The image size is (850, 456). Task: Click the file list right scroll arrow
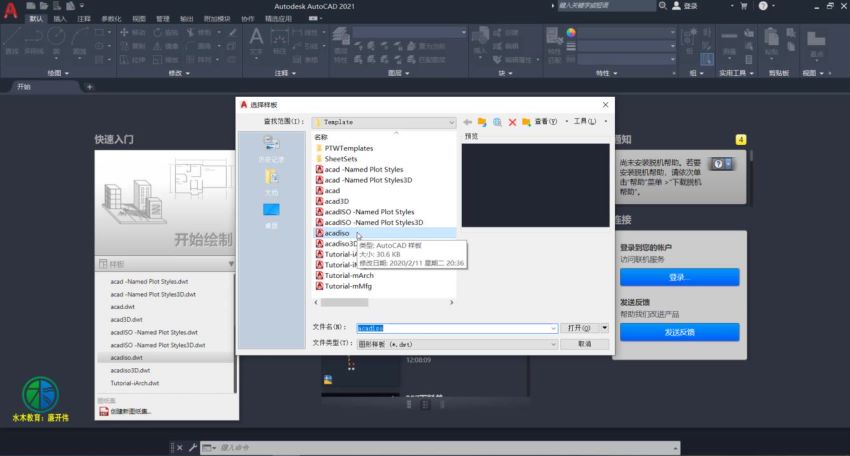coord(451,303)
